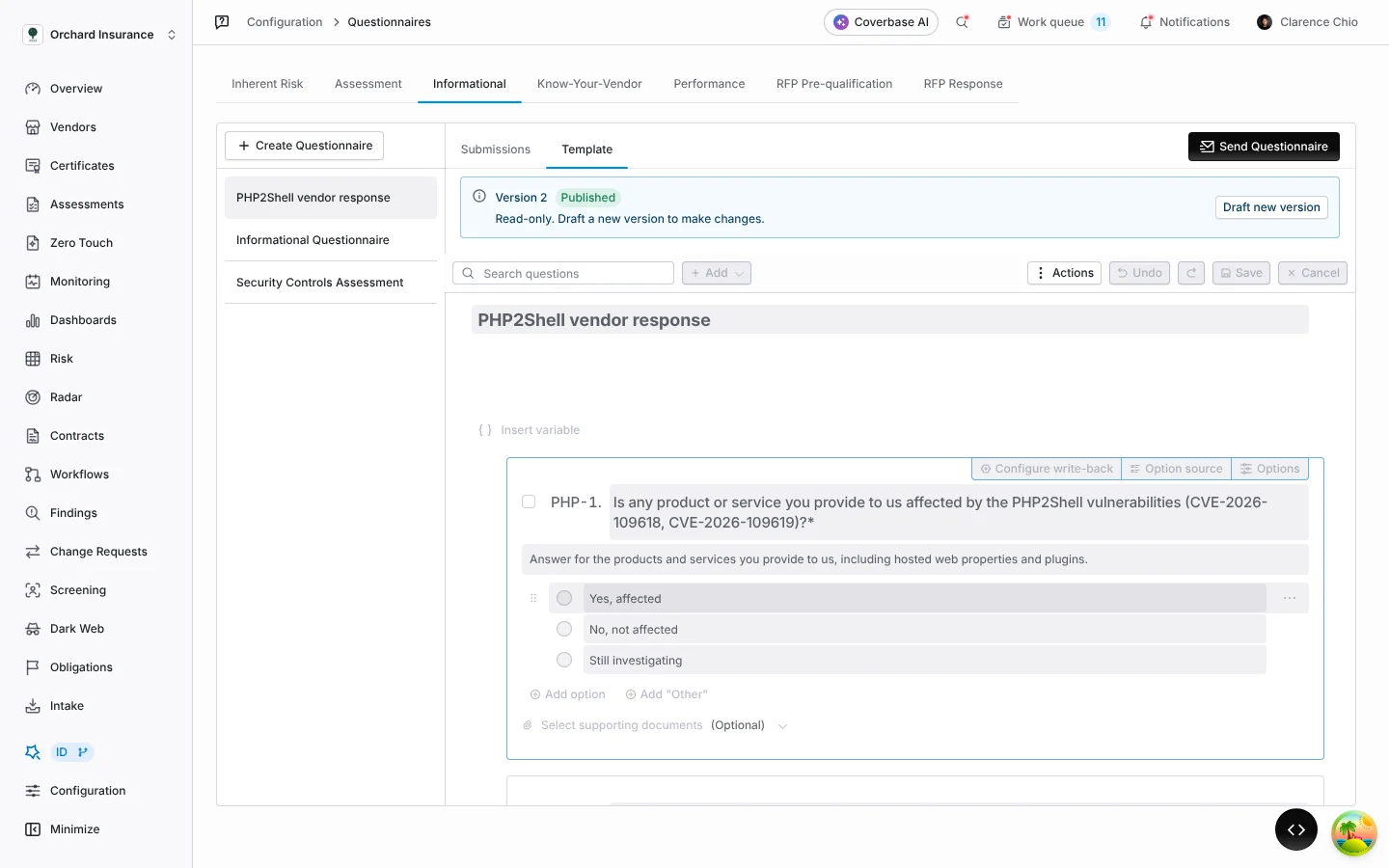The height and width of the screenshot is (868, 1389).
Task: Switch to the Performance tab
Action: (709, 84)
